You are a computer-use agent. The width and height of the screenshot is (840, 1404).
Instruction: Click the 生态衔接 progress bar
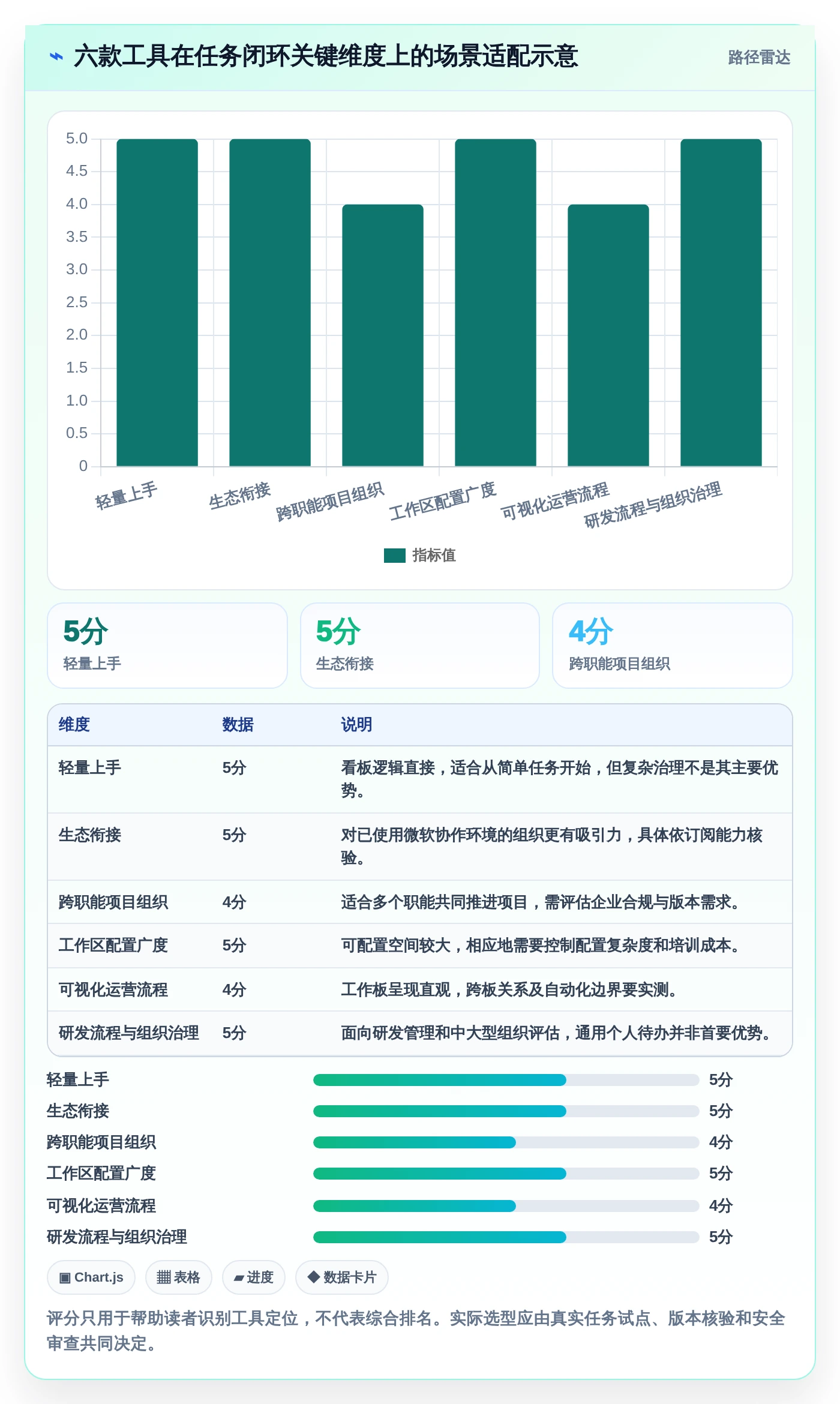coord(506,1111)
